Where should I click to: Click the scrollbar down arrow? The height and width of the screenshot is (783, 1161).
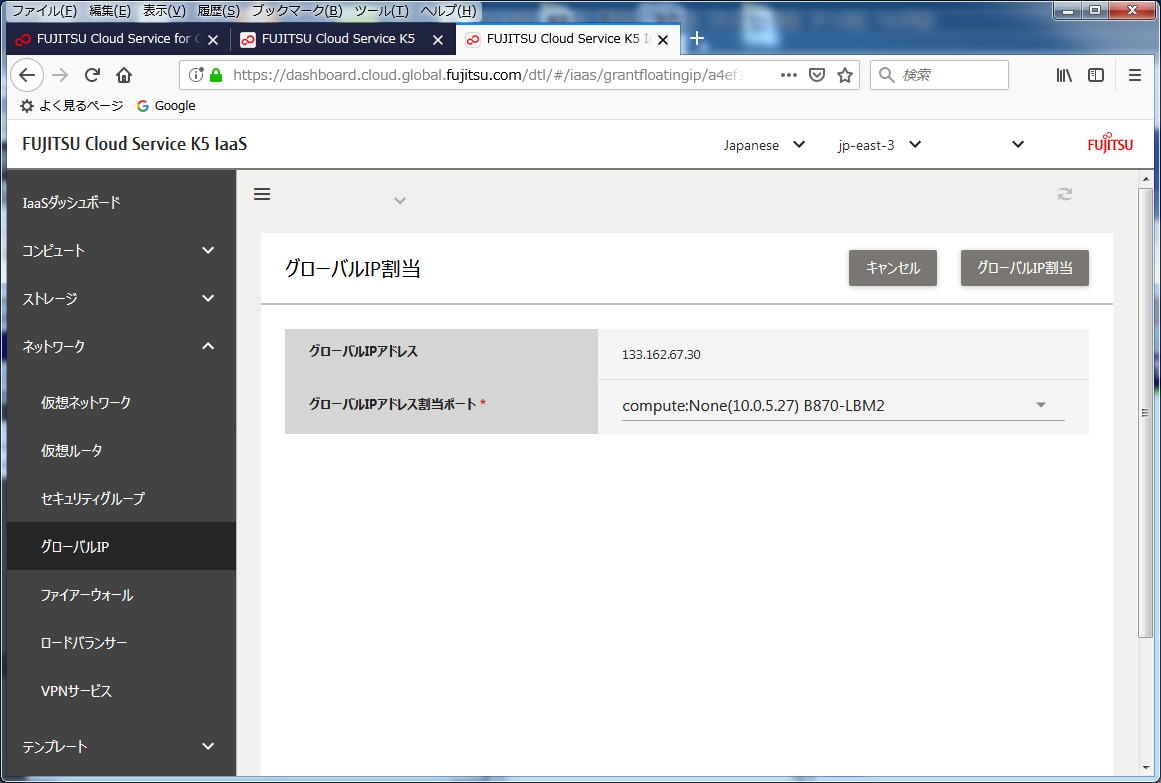(1145, 768)
